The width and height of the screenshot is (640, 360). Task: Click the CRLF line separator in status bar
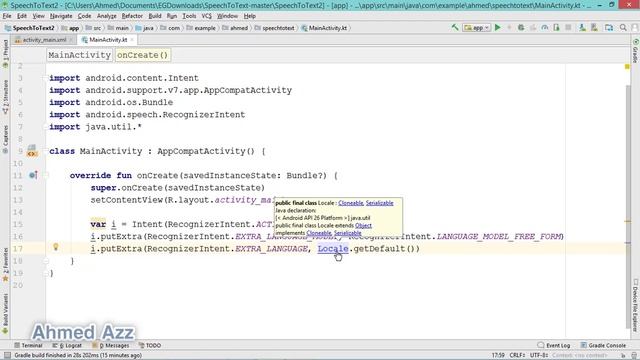tap(517, 356)
